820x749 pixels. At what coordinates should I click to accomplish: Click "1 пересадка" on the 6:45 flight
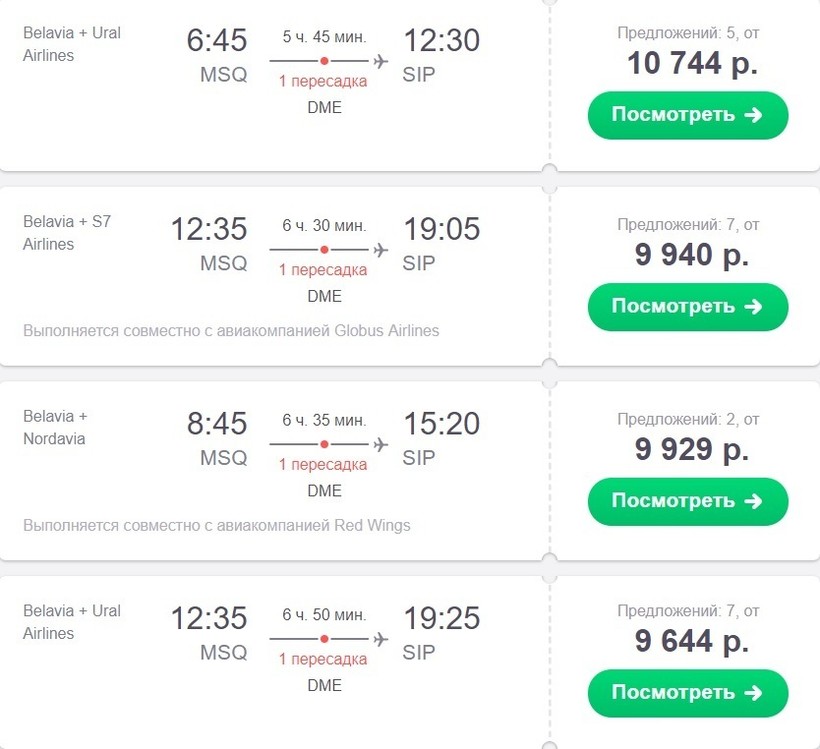[x=323, y=81]
